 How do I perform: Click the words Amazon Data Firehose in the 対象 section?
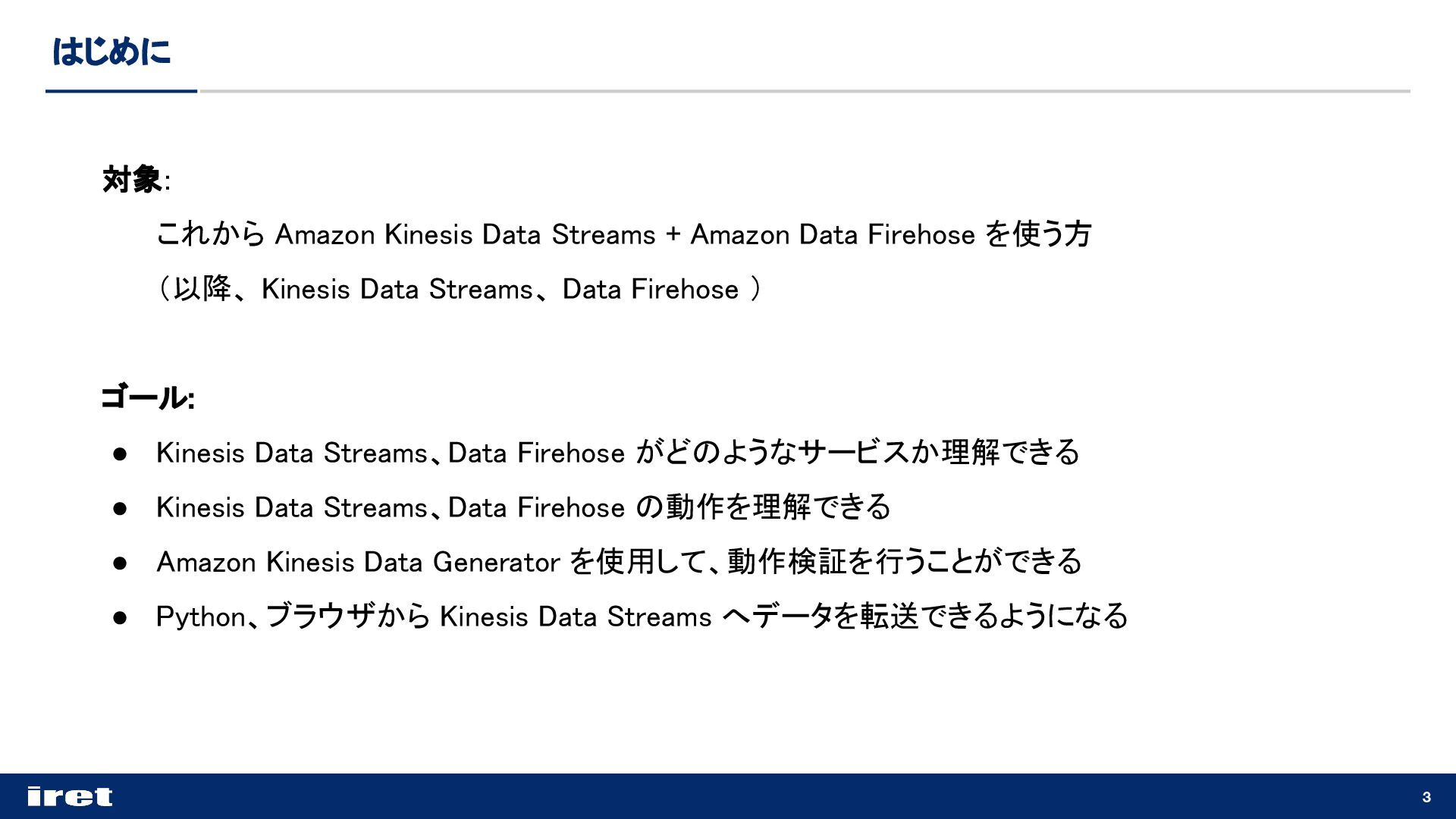(832, 234)
